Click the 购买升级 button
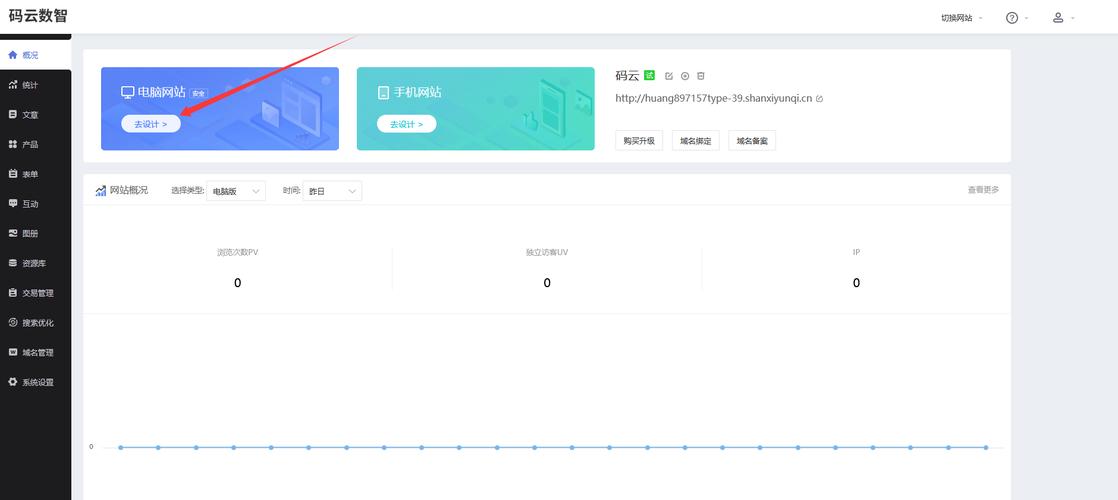 [639, 141]
